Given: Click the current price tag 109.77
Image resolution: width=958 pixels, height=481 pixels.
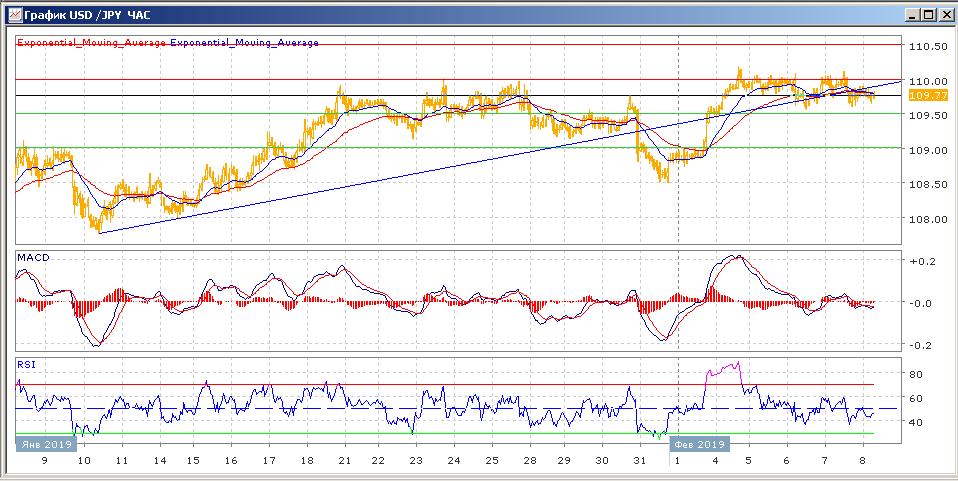Looking at the screenshot, I should (x=927, y=95).
